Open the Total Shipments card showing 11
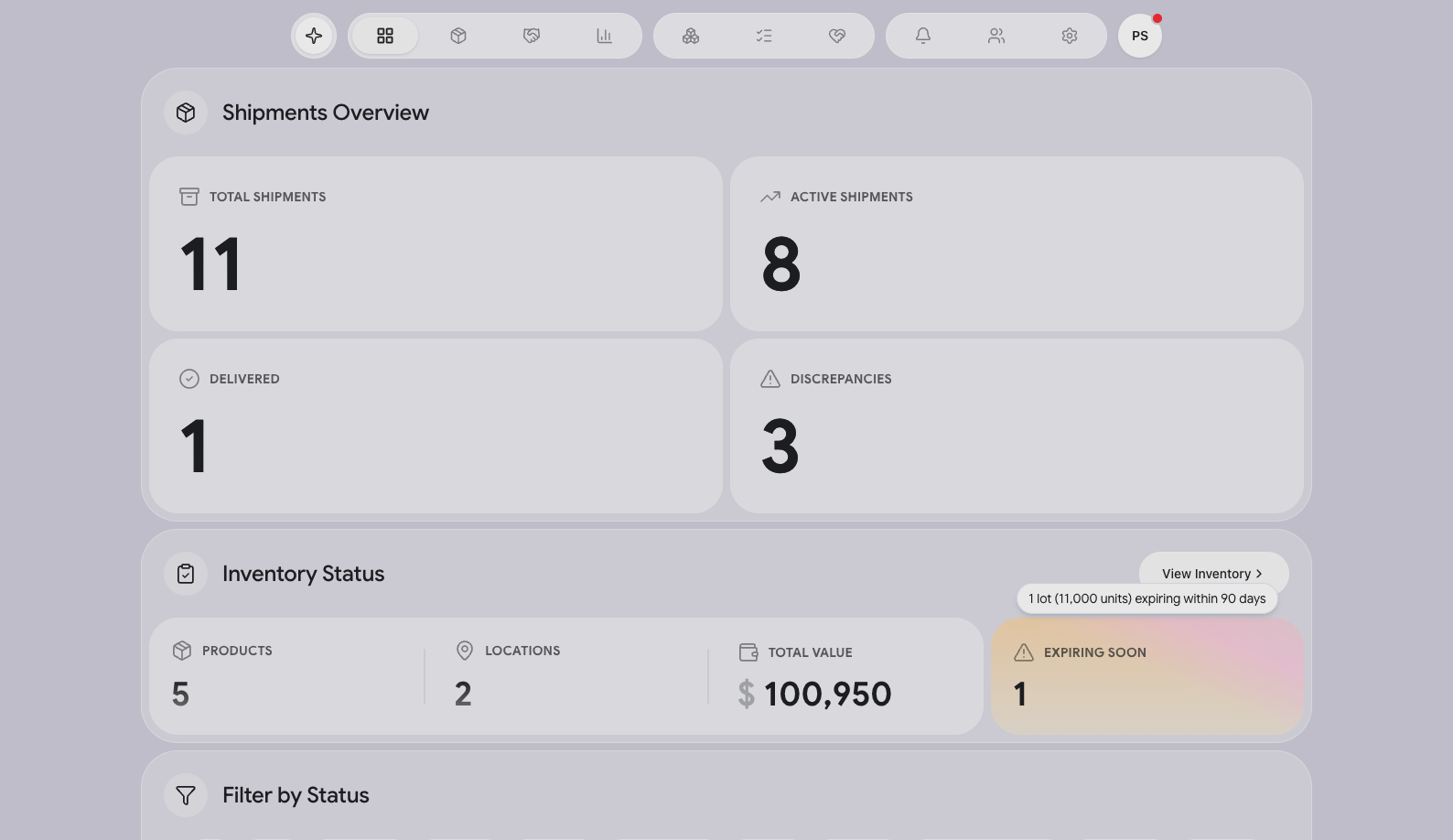 click(436, 244)
